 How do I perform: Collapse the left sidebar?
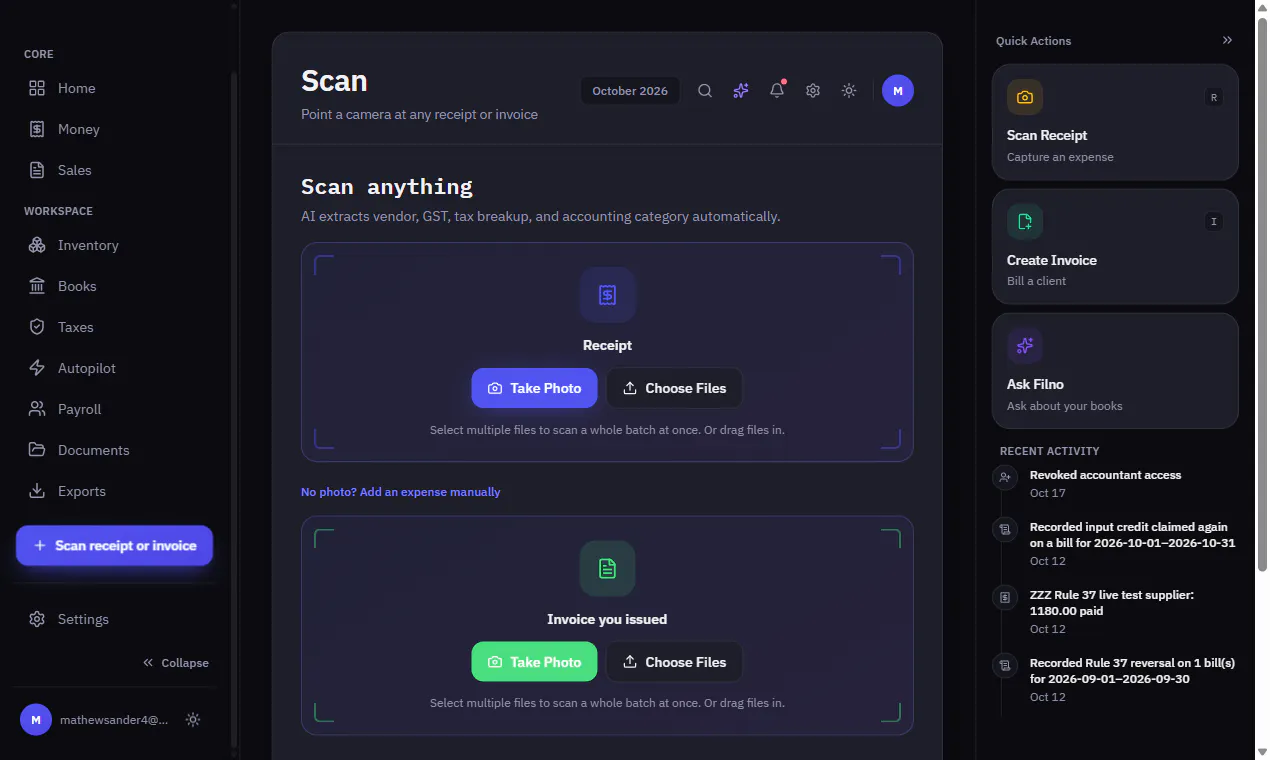pyautogui.click(x=176, y=663)
